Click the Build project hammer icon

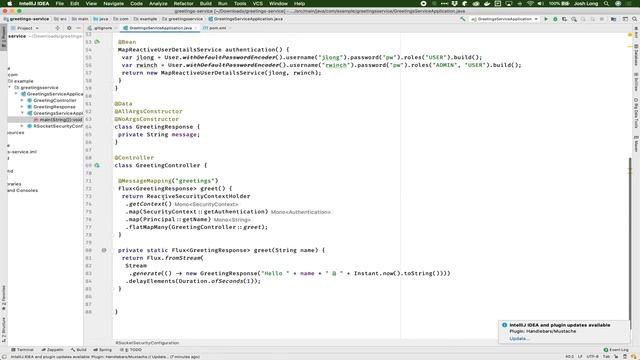click(462, 19)
